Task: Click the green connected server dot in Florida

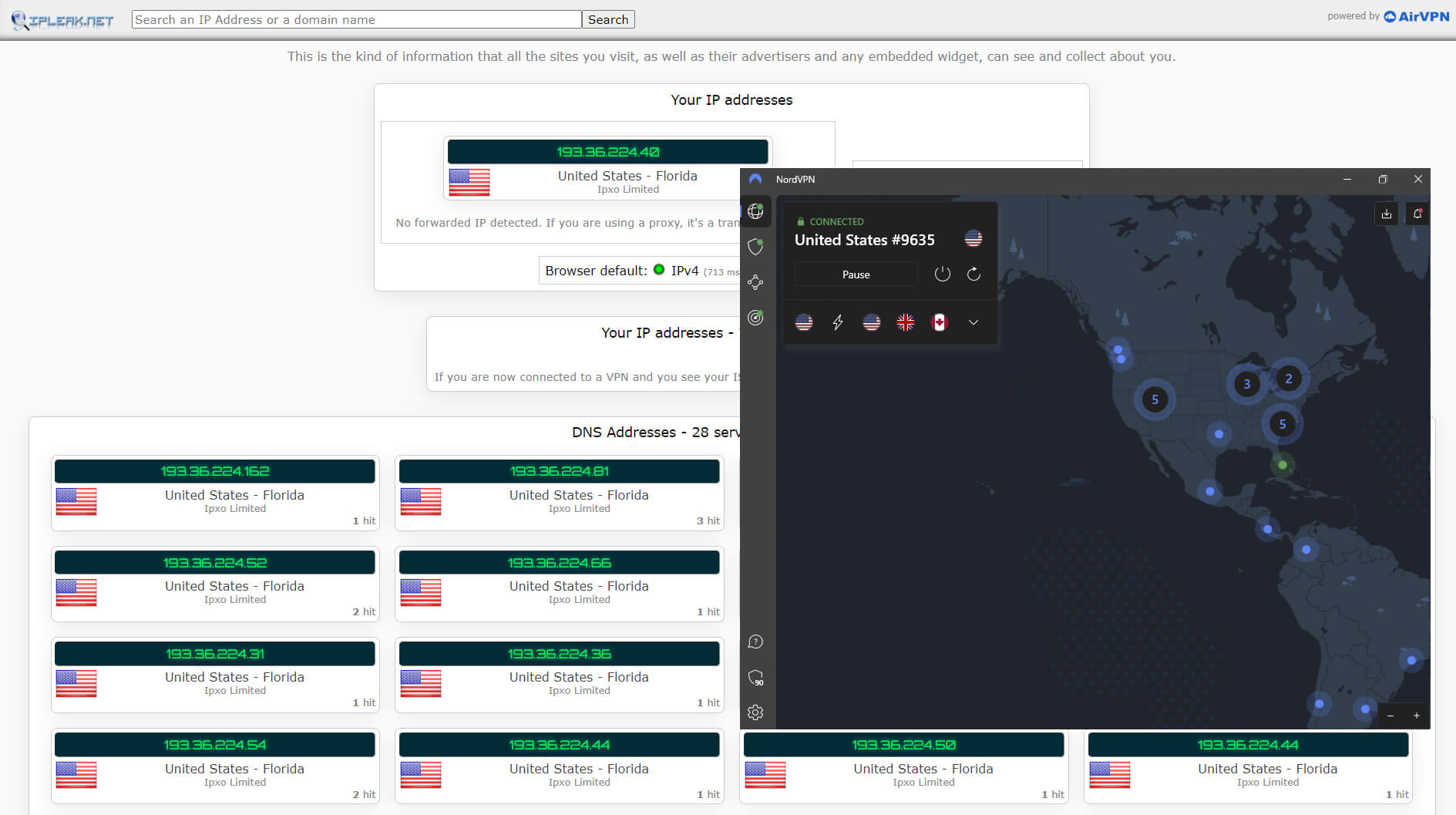Action: tap(1283, 465)
